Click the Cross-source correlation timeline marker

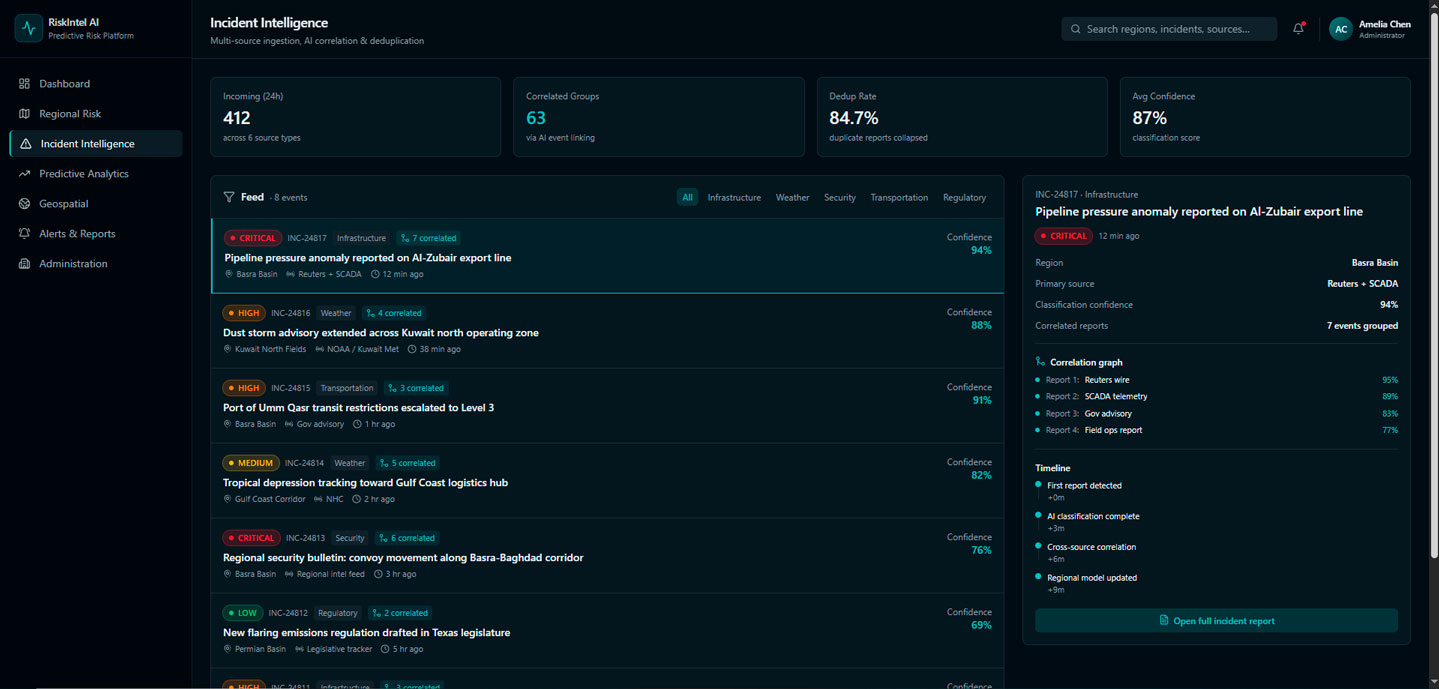pos(1038,547)
